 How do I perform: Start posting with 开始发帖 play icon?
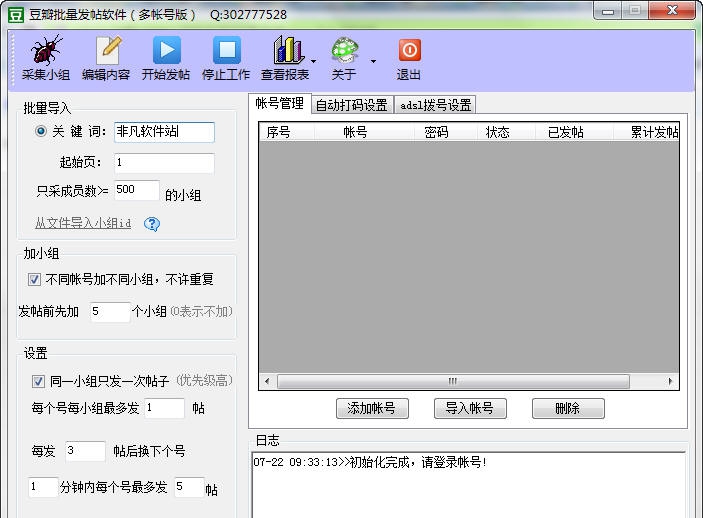(166, 50)
